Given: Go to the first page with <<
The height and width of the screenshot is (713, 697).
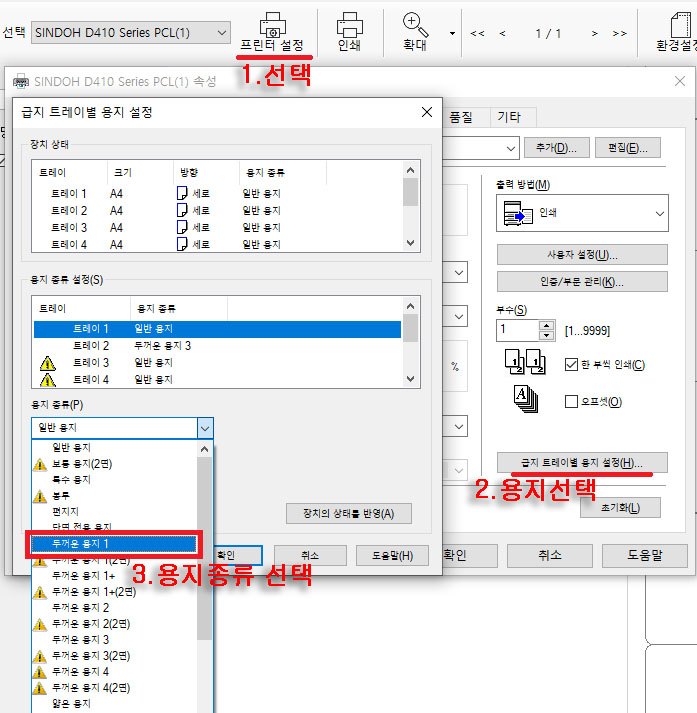Looking at the screenshot, I should coord(477,33).
